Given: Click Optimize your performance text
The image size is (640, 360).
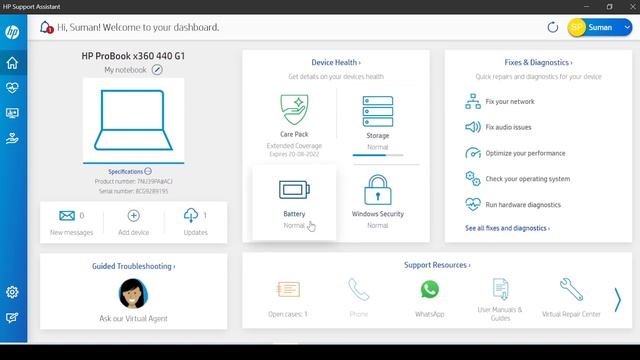Looking at the screenshot, I should [x=525, y=153].
